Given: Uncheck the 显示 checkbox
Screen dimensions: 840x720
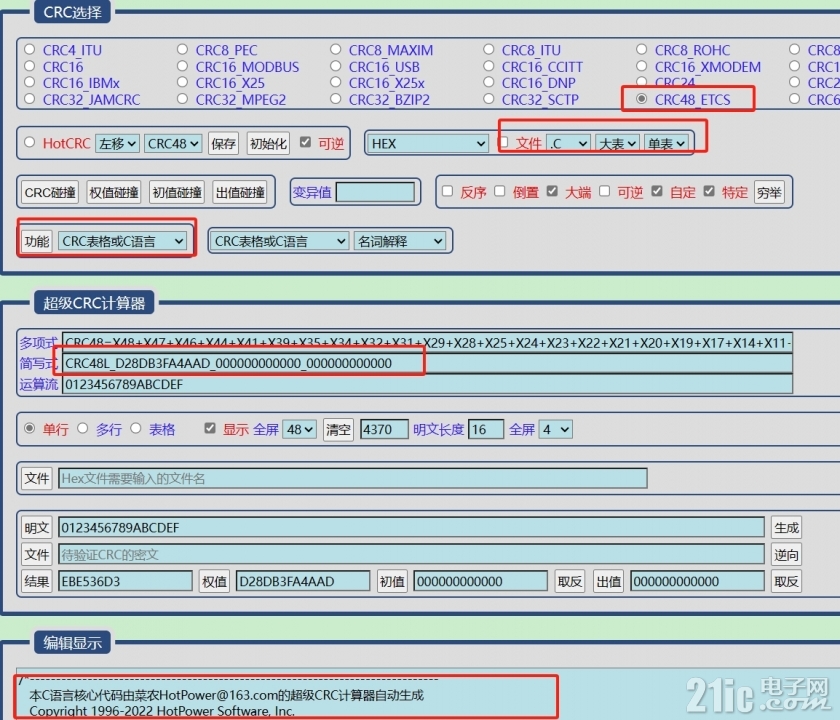Looking at the screenshot, I should (210, 428).
